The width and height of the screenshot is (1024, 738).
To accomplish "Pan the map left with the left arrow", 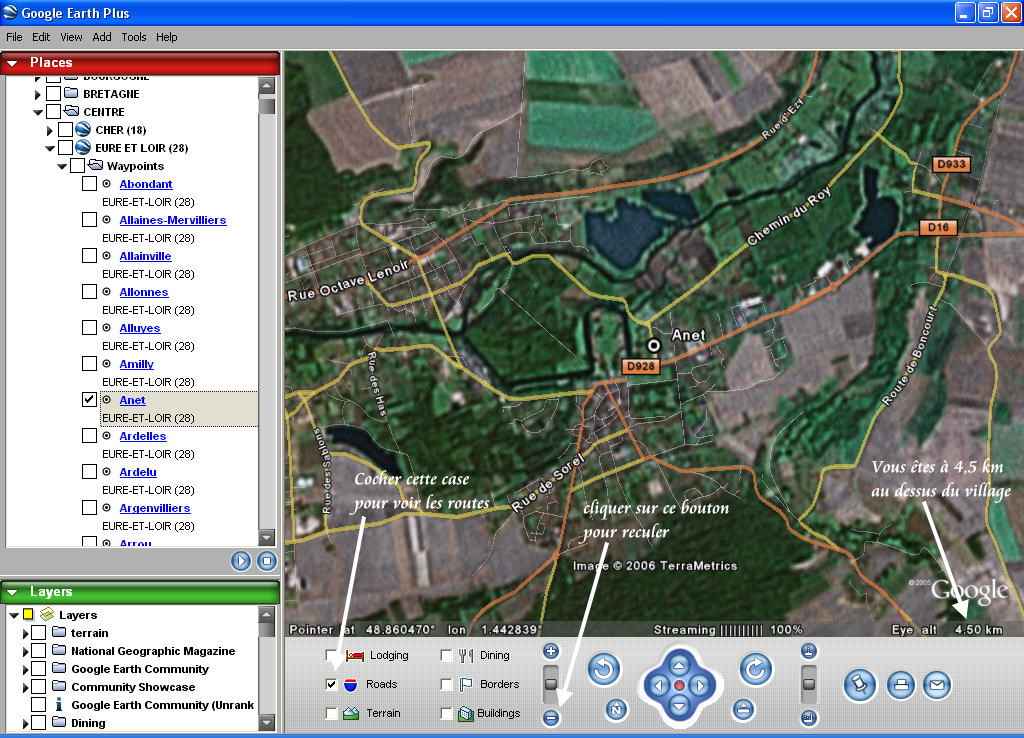I will (x=659, y=686).
